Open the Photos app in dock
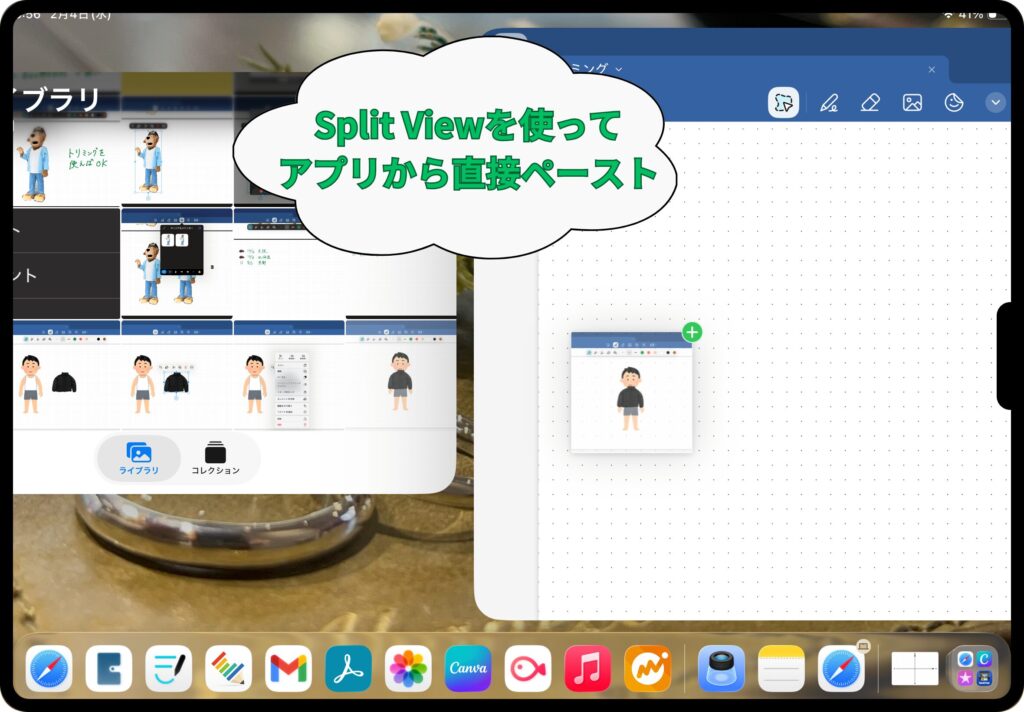Image resolution: width=1024 pixels, height=712 pixels. pos(408,669)
